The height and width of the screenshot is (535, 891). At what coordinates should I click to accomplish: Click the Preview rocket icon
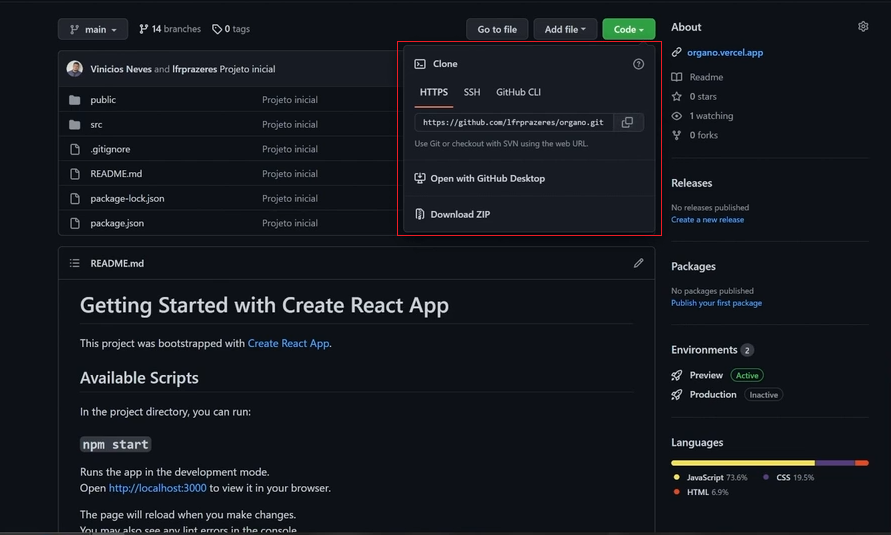click(677, 375)
